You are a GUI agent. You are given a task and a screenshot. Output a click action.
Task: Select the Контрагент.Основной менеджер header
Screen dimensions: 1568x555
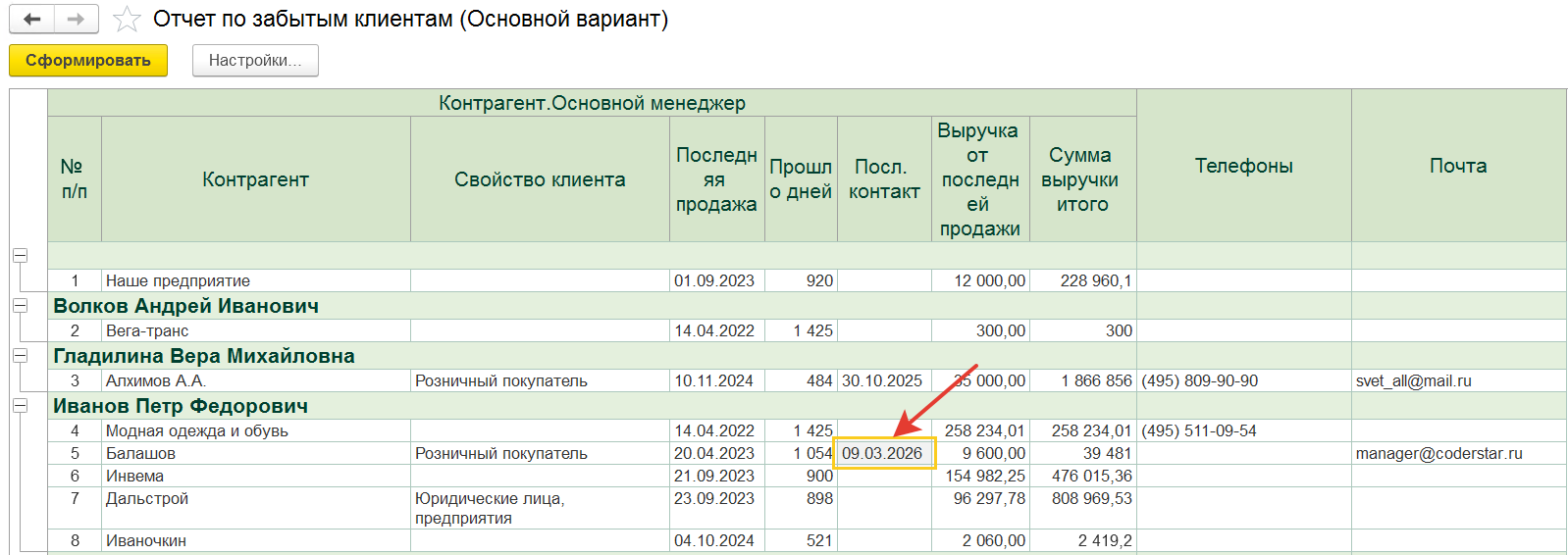[x=592, y=103]
